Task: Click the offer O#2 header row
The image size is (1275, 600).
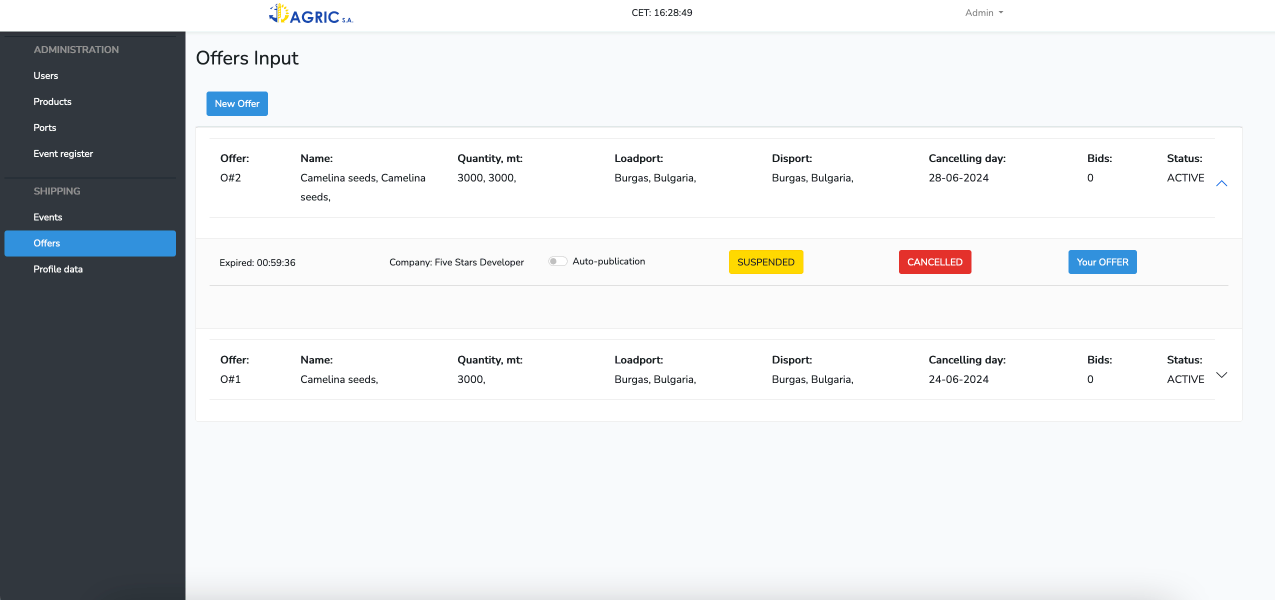Action: pos(700,178)
